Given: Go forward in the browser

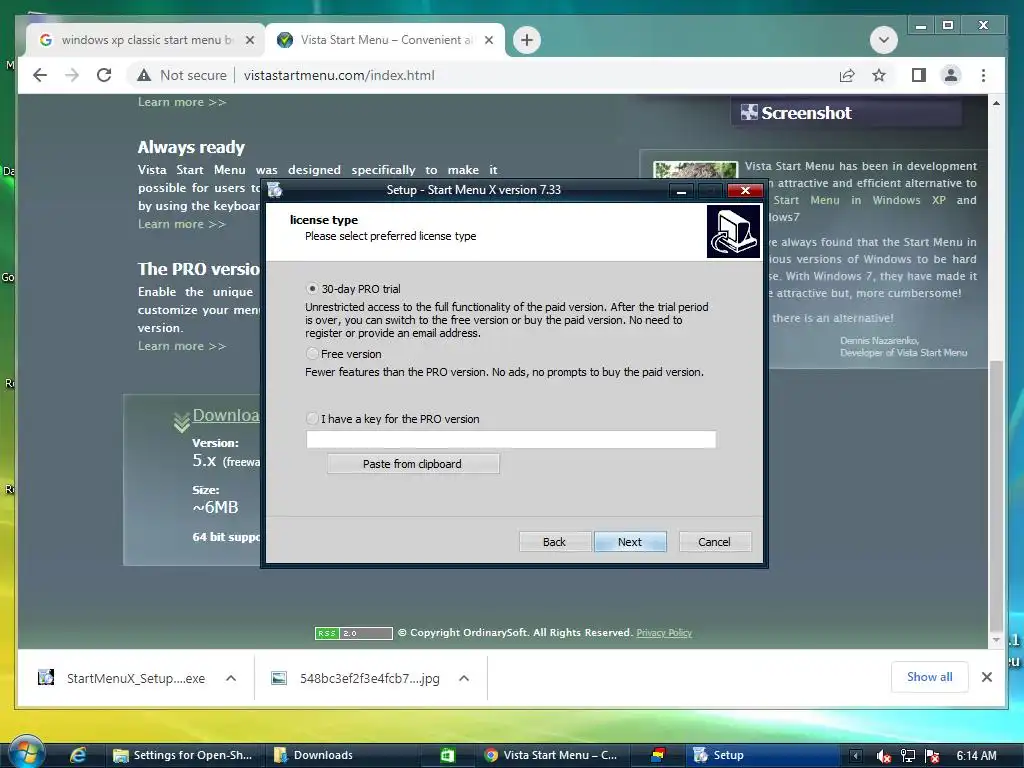Looking at the screenshot, I should pyautogui.click(x=72, y=75).
